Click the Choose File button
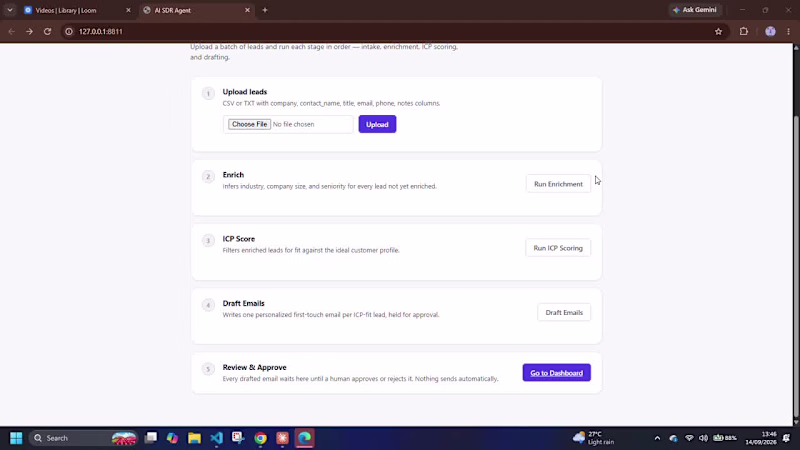The width and height of the screenshot is (800, 450). pos(249,124)
